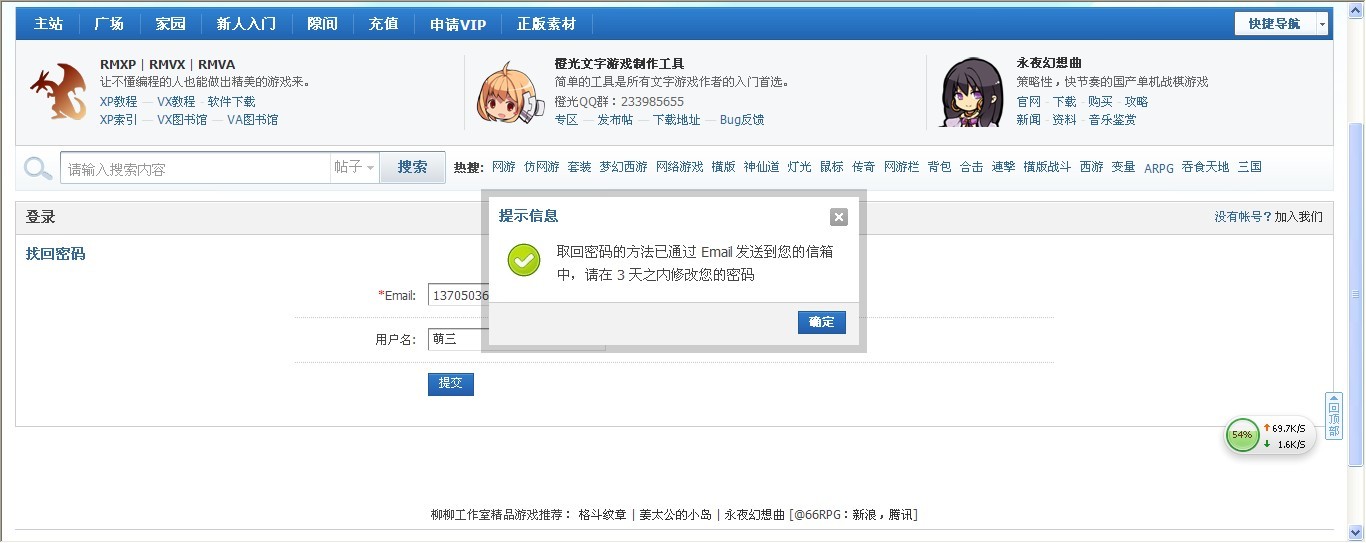The image size is (1366, 543).
Task: Open the 格斗纹章 game link
Action: coord(602,515)
